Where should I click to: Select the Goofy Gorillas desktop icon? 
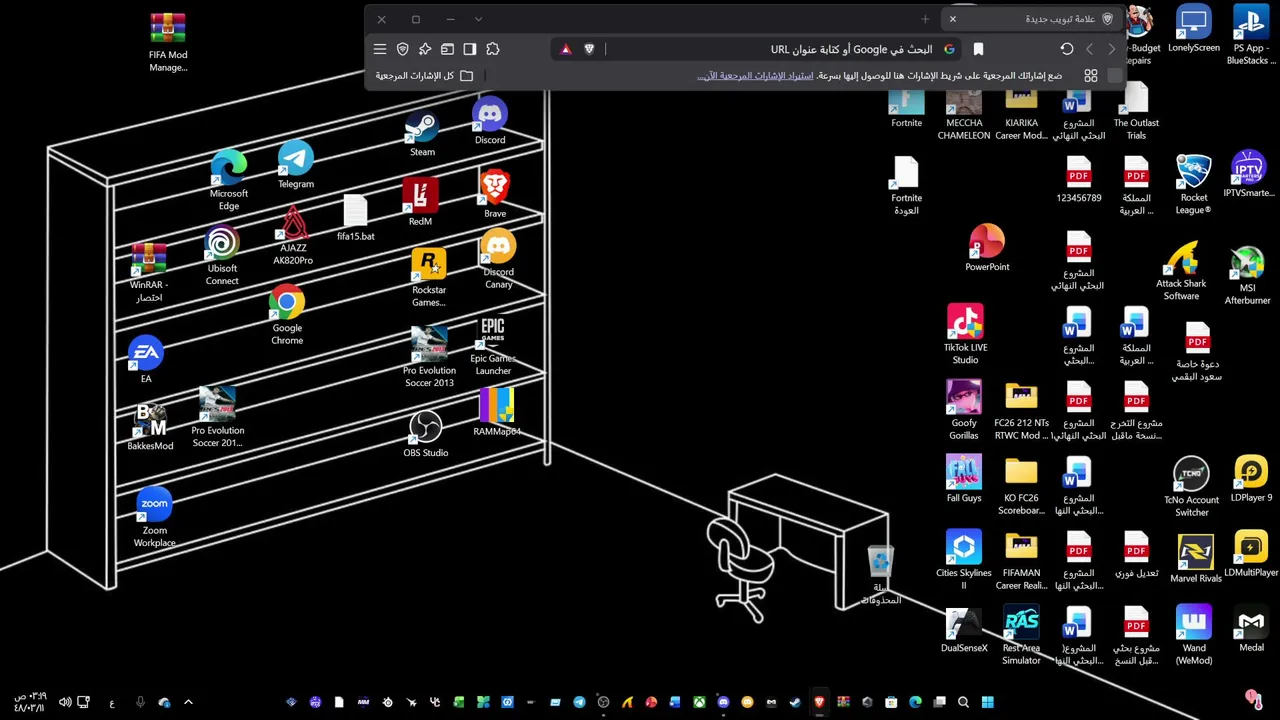point(964,410)
